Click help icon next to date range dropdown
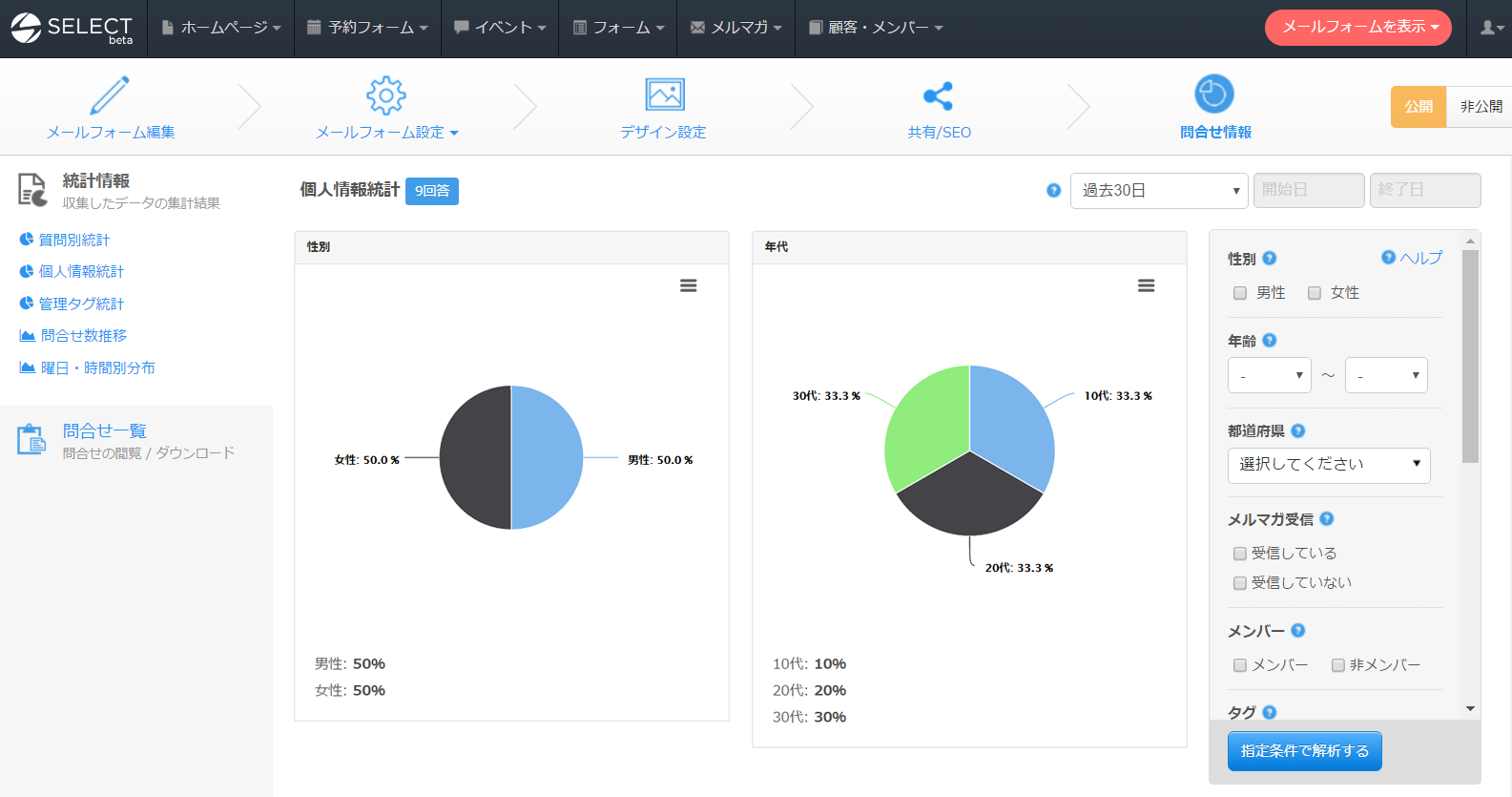This screenshot has width=1512, height=797. pos(1053,190)
